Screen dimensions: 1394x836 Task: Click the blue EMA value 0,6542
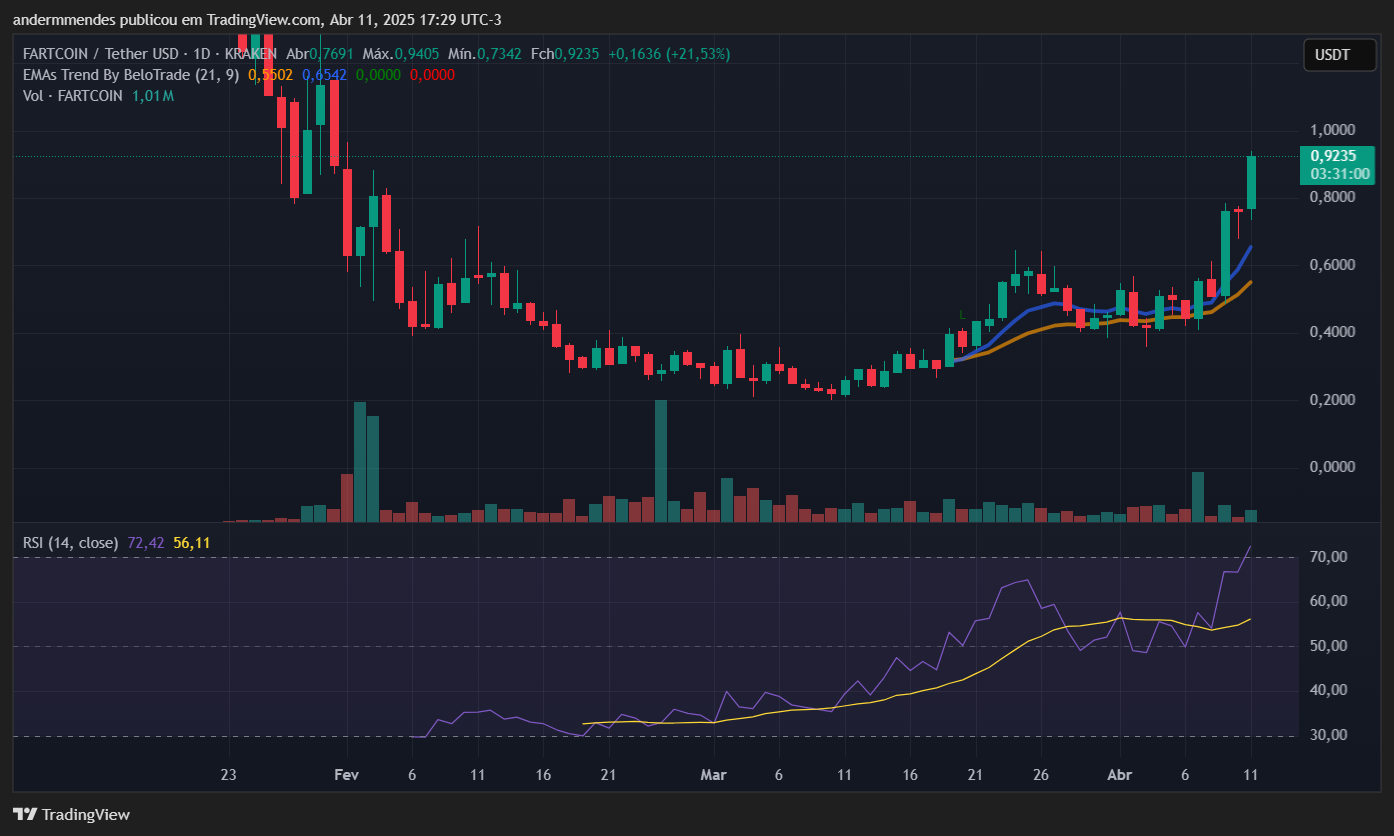(325, 74)
